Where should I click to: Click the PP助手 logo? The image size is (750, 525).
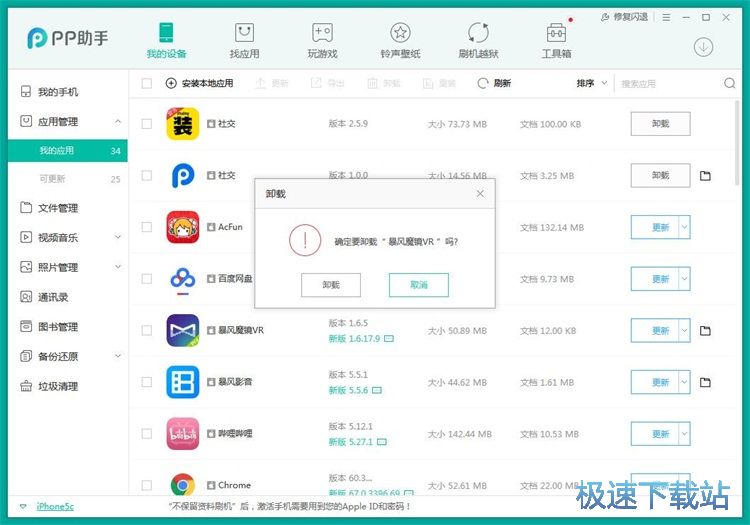tap(68, 38)
